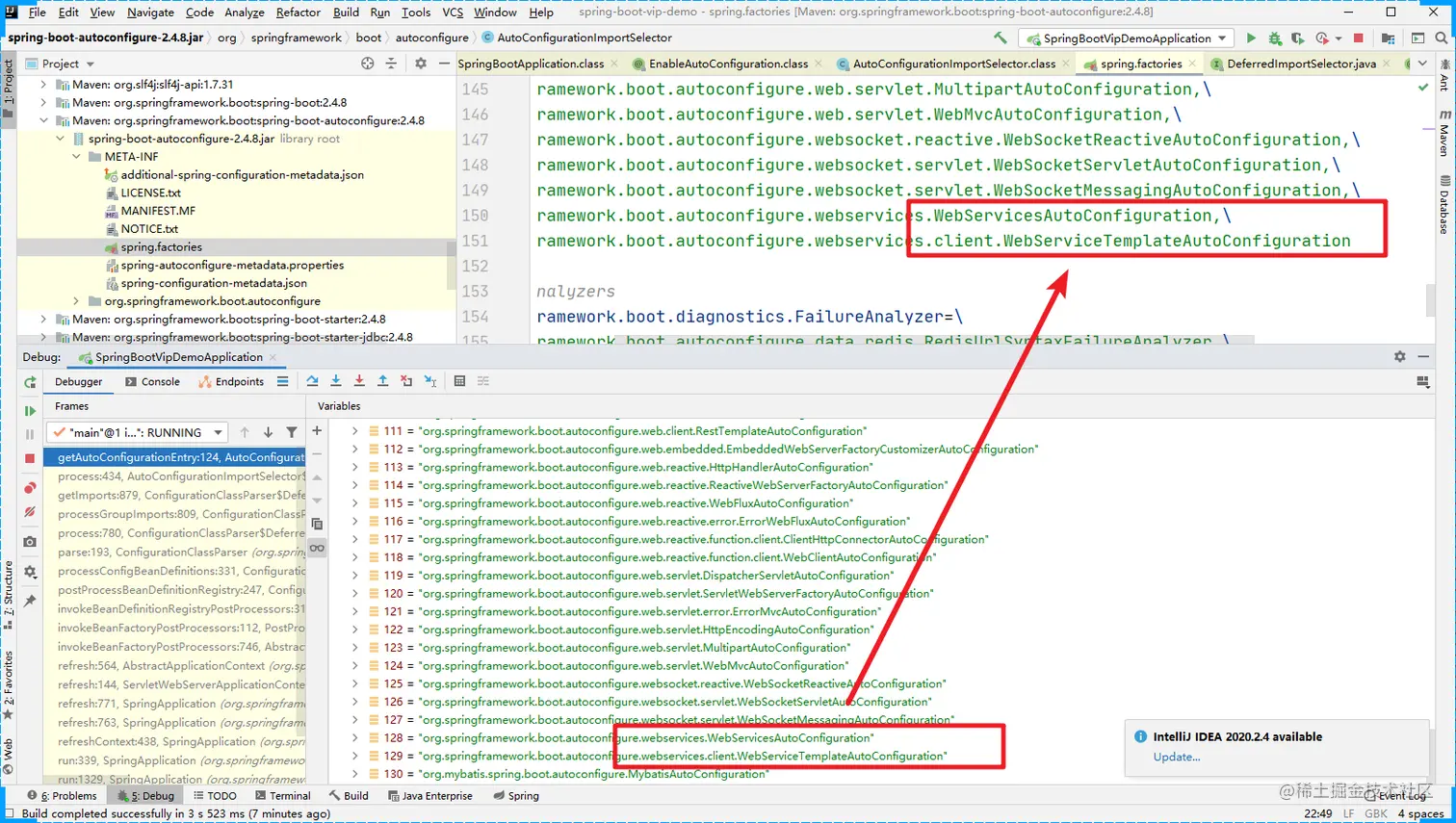Viewport: 1456px width, 823px height.
Task: Open Project Structure icon in the top toolbar
Action: [x=1388, y=39]
